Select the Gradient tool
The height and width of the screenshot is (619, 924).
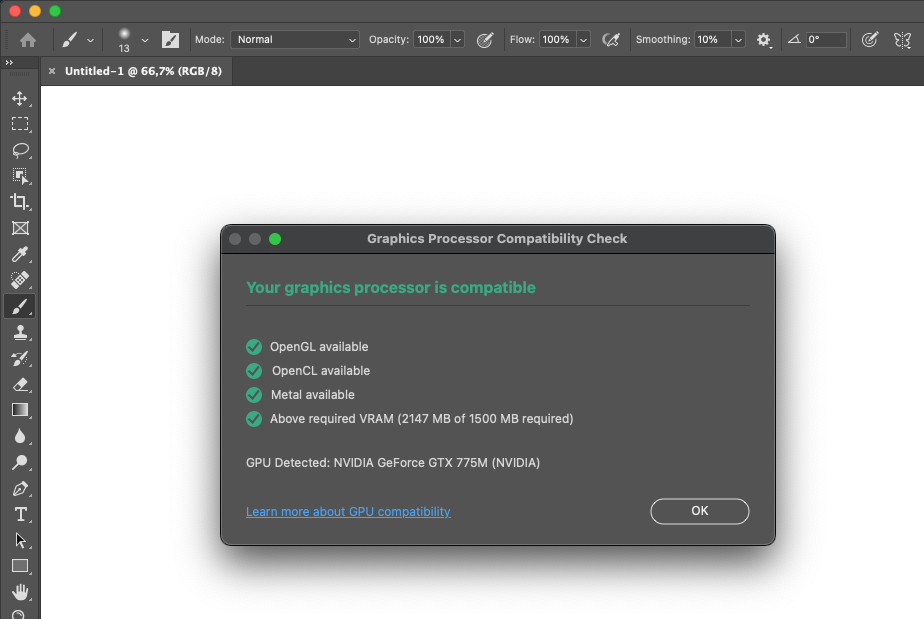click(x=20, y=410)
